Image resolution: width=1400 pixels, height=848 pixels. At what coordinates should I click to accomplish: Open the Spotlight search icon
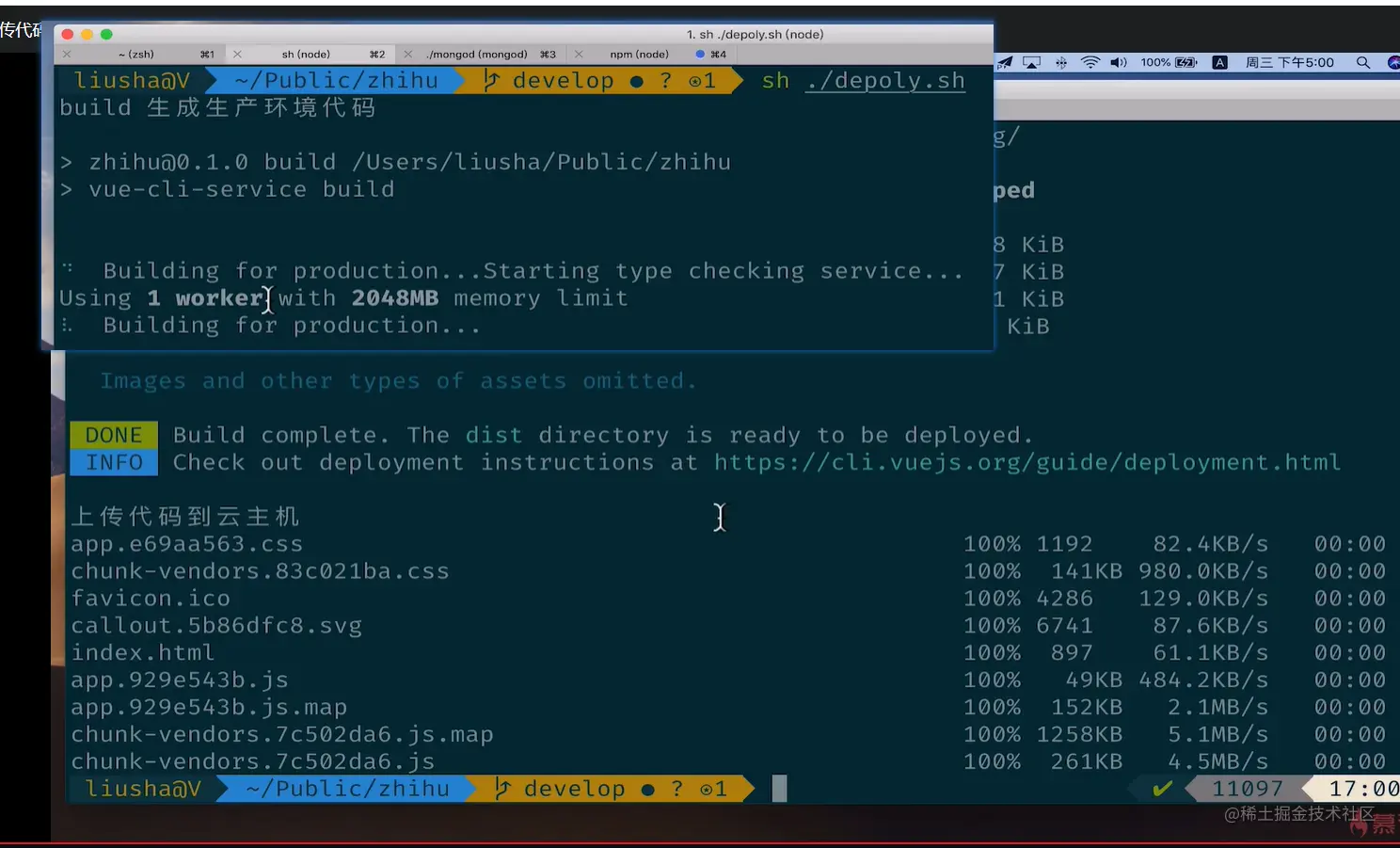click(x=1362, y=62)
